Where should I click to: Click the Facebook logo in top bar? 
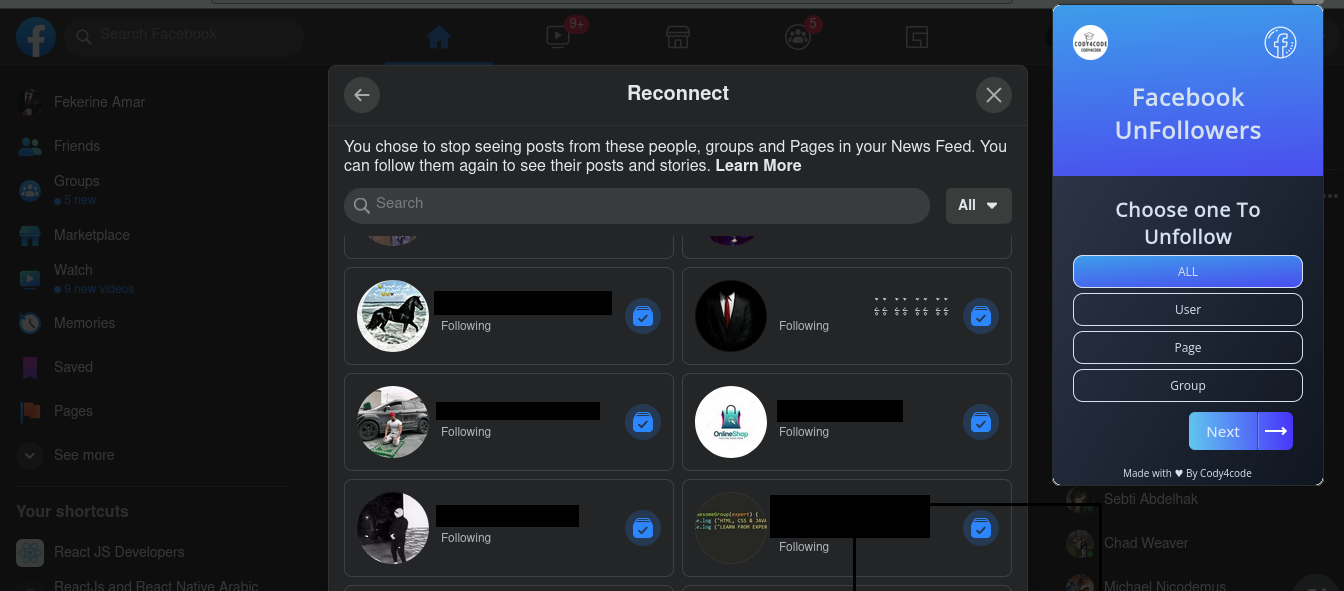click(36, 37)
